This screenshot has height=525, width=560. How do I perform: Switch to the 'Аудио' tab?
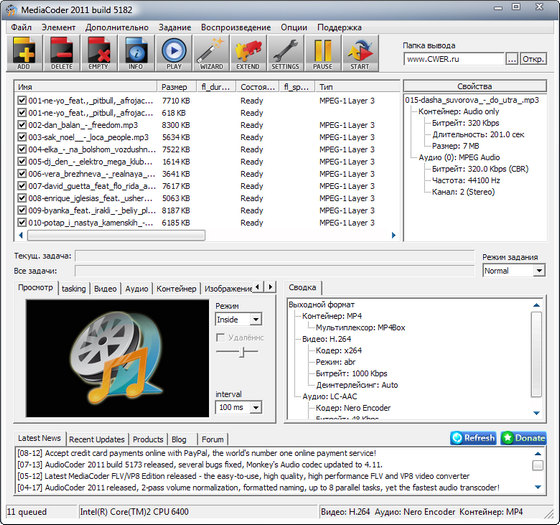coord(136,289)
